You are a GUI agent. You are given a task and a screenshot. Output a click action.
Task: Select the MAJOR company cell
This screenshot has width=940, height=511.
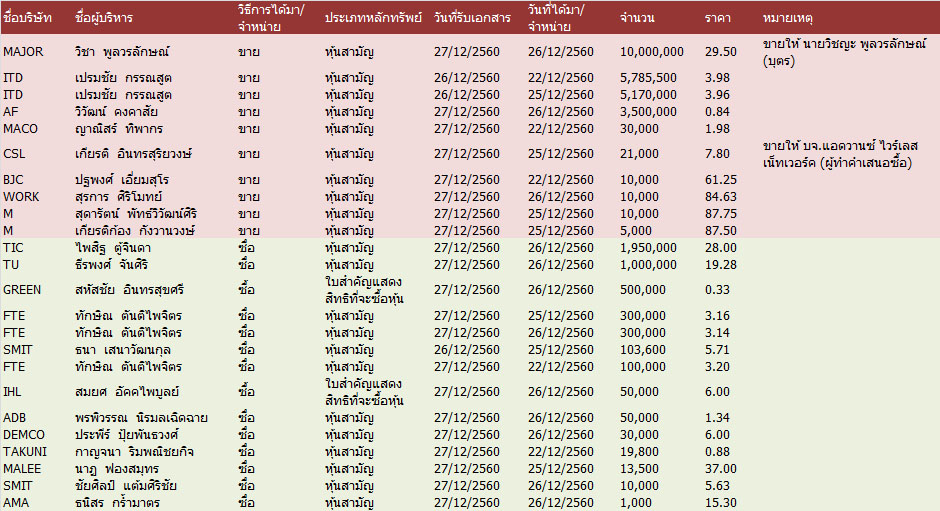[23, 52]
